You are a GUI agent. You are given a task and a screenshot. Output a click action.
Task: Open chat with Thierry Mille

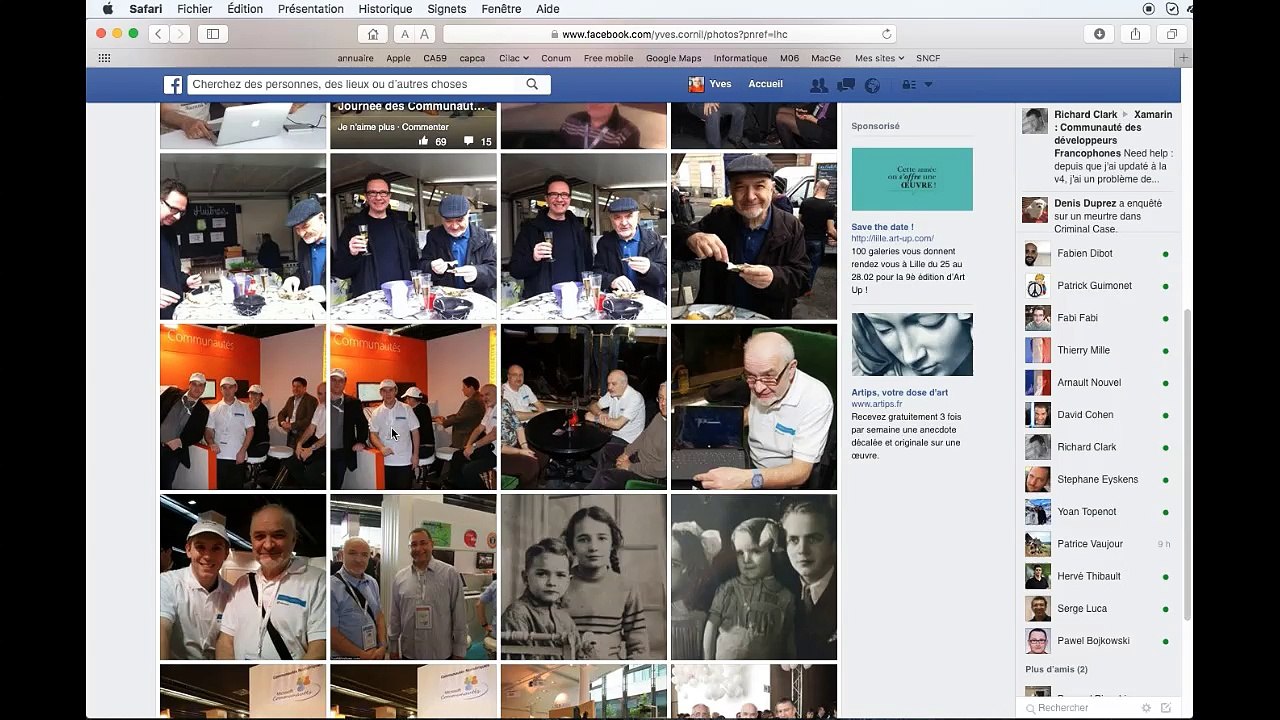tap(1097, 351)
